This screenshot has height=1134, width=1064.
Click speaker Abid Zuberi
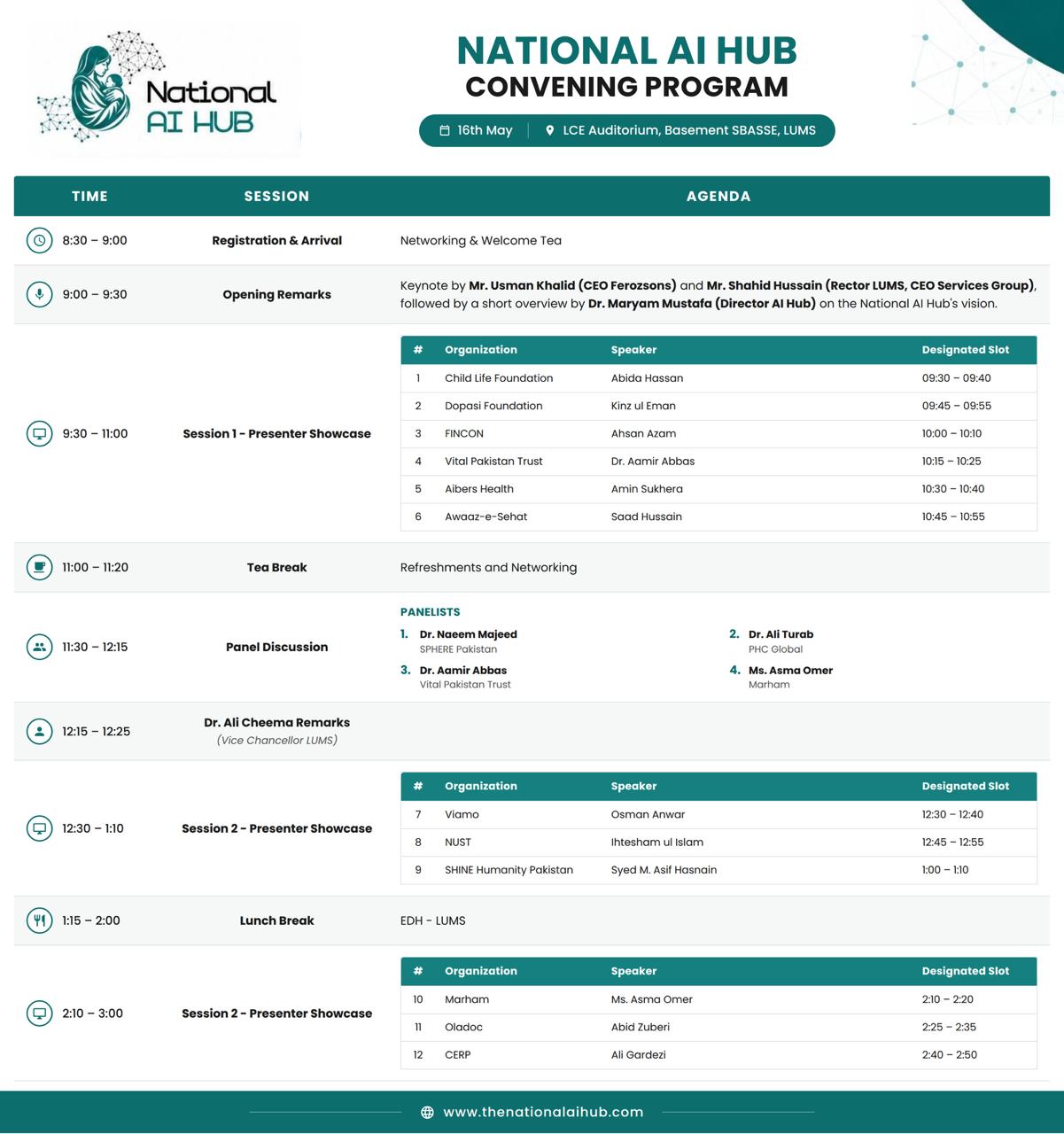[x=641, y=1028]
